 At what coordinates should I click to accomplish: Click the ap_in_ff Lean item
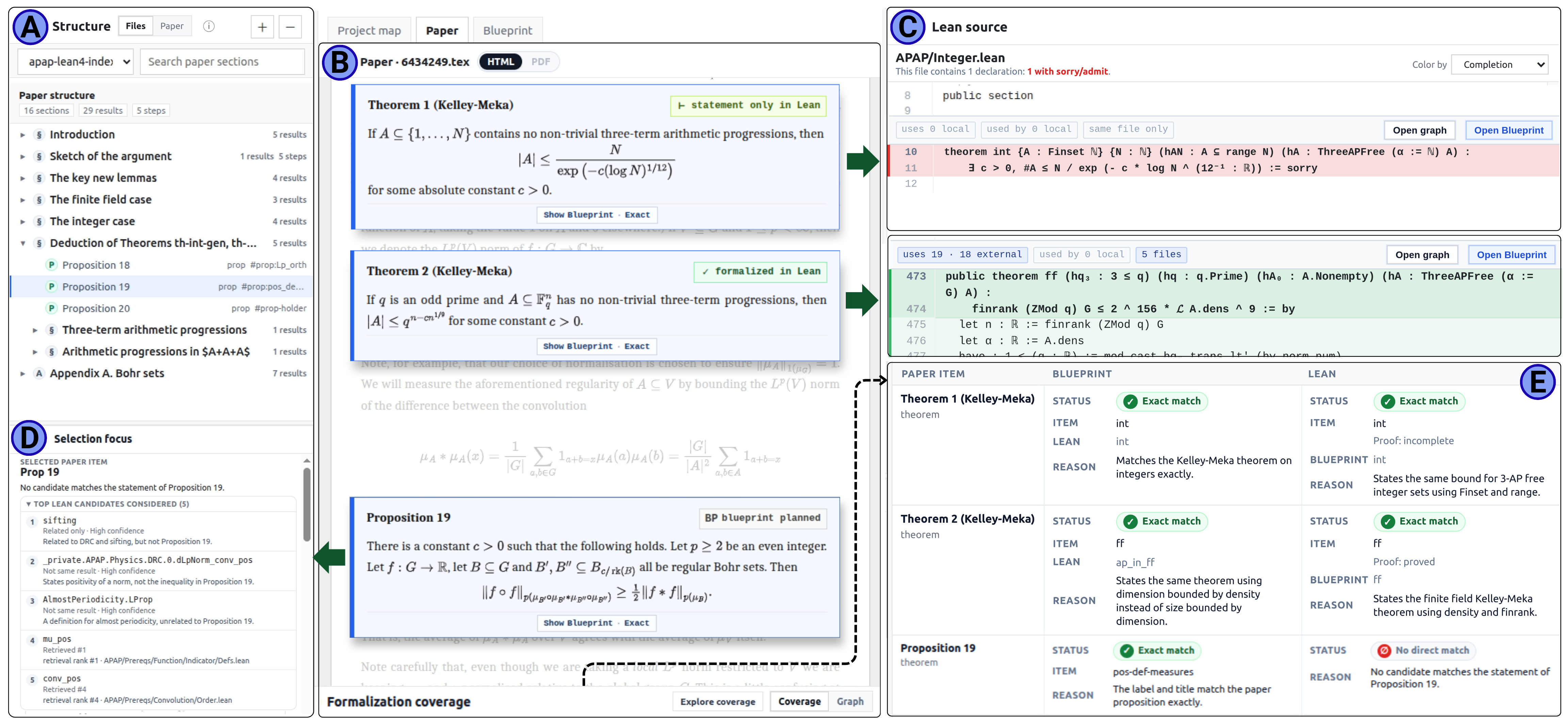click(1135, 562)
